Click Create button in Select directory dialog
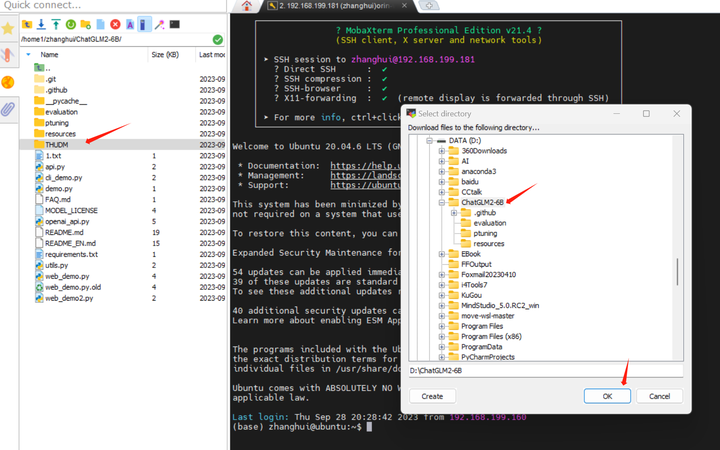The image size is (720, 450). [432, 396]
